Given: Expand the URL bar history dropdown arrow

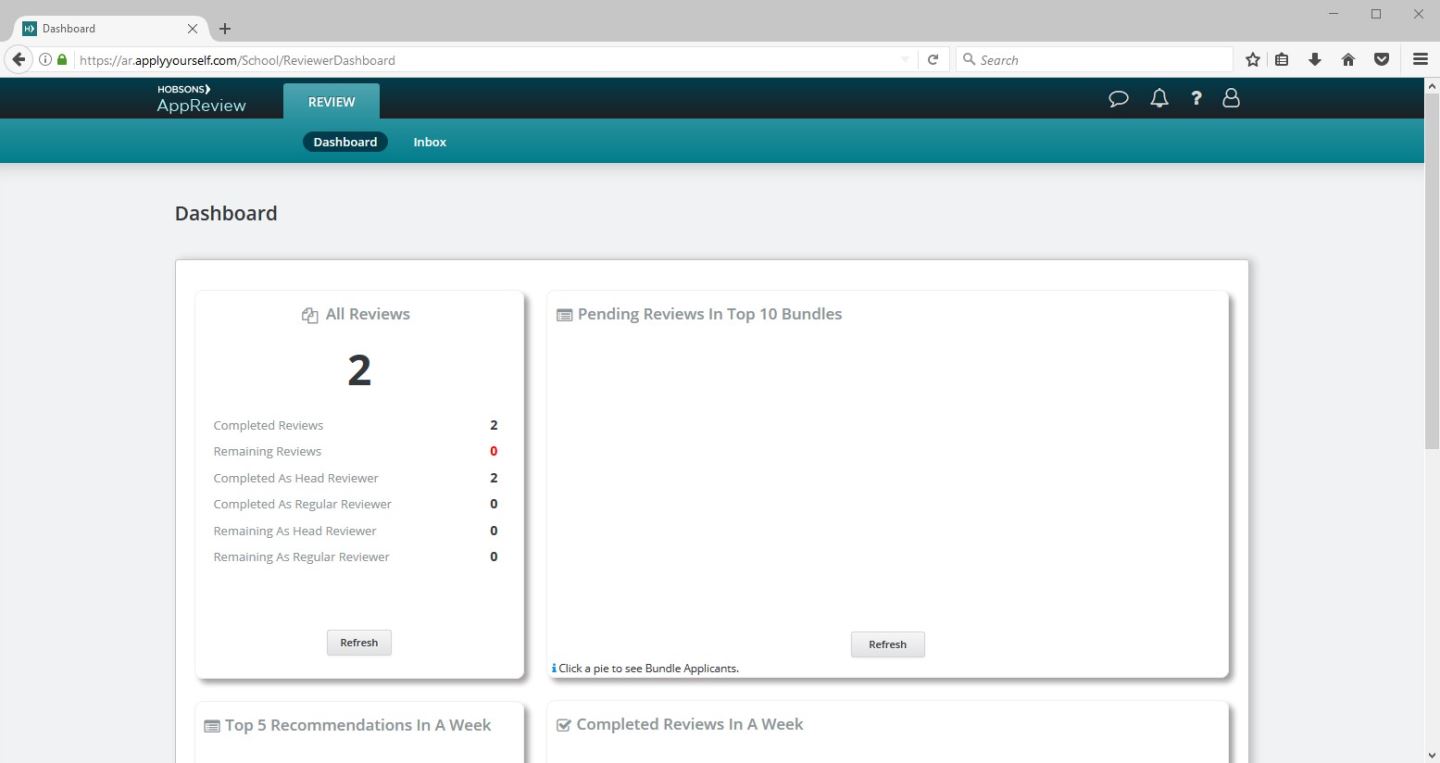Looking at the screenshot, I should 905,60.
